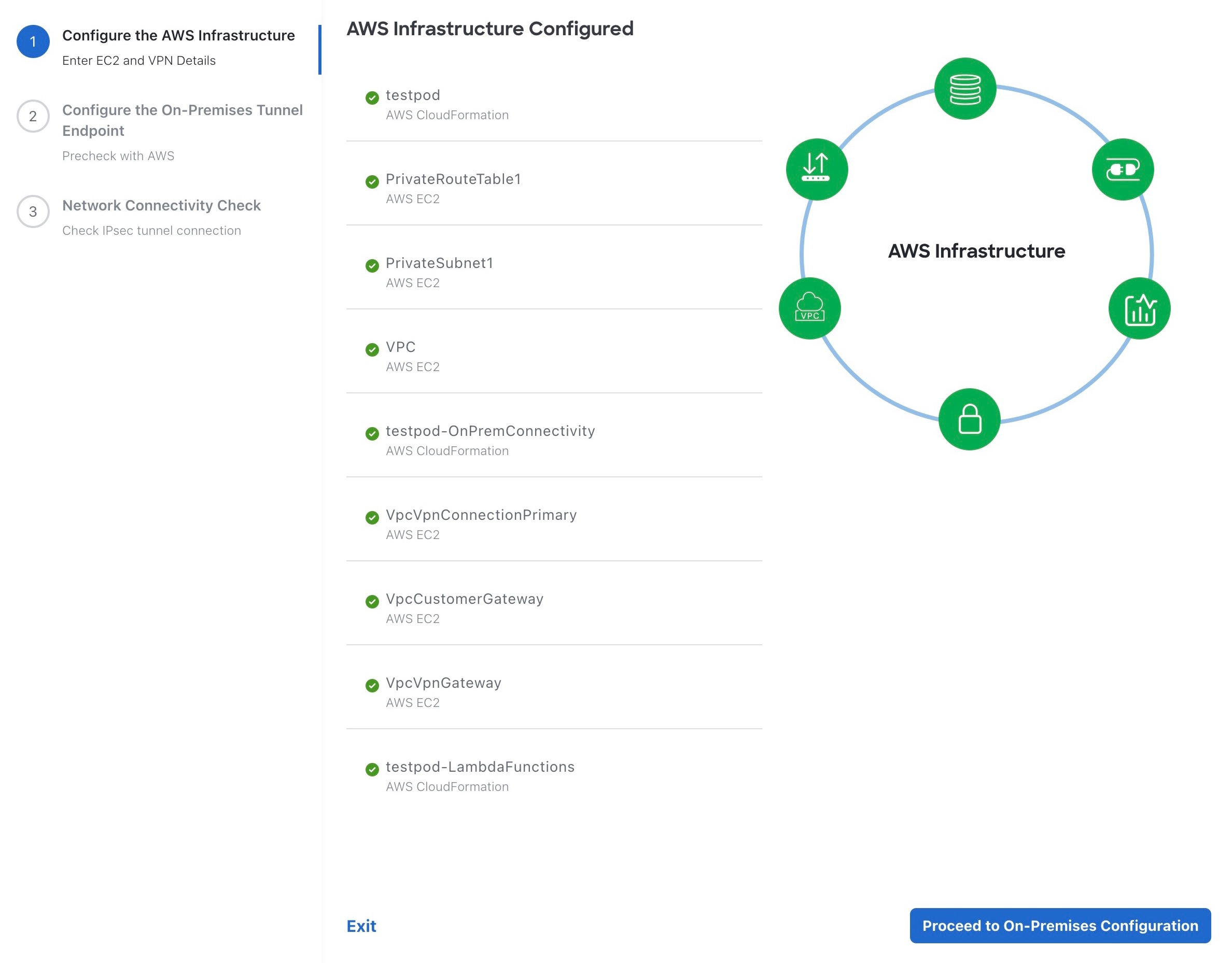
Task: Click the plug connector icon in diagram
Action: click(x=1122, y=169)
